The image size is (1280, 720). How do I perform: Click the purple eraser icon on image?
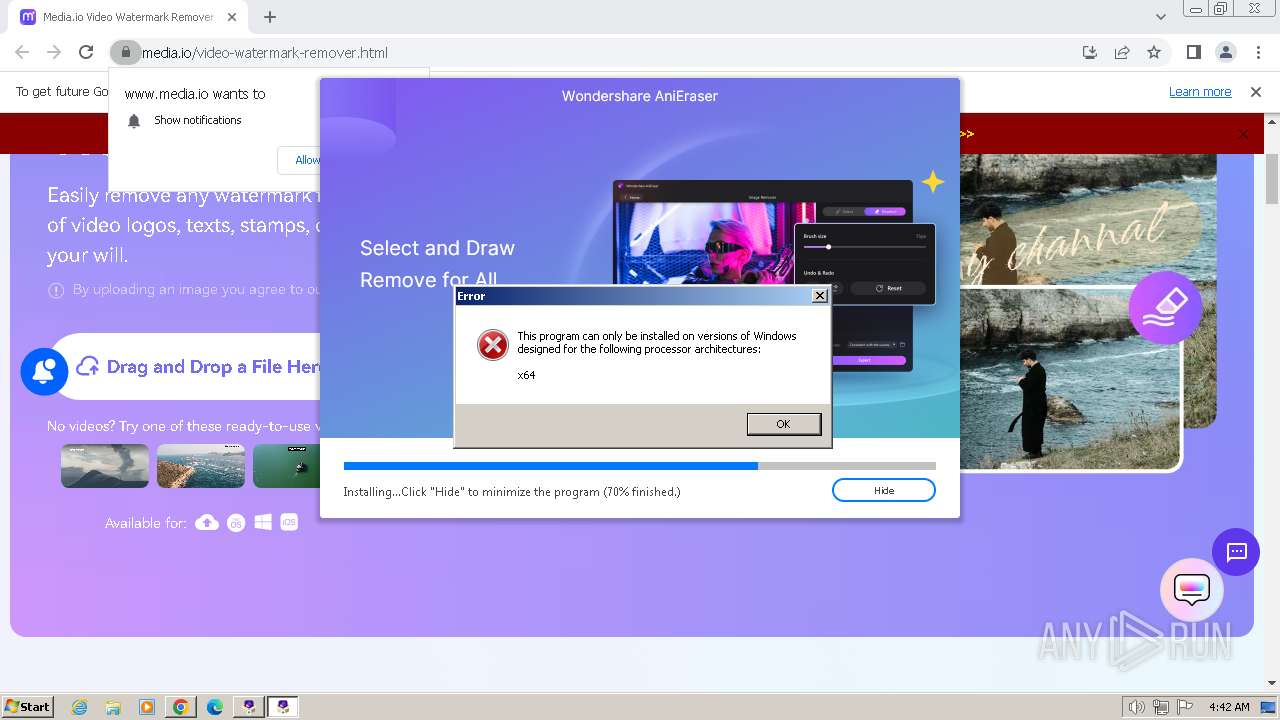[x=1165, y=308]
